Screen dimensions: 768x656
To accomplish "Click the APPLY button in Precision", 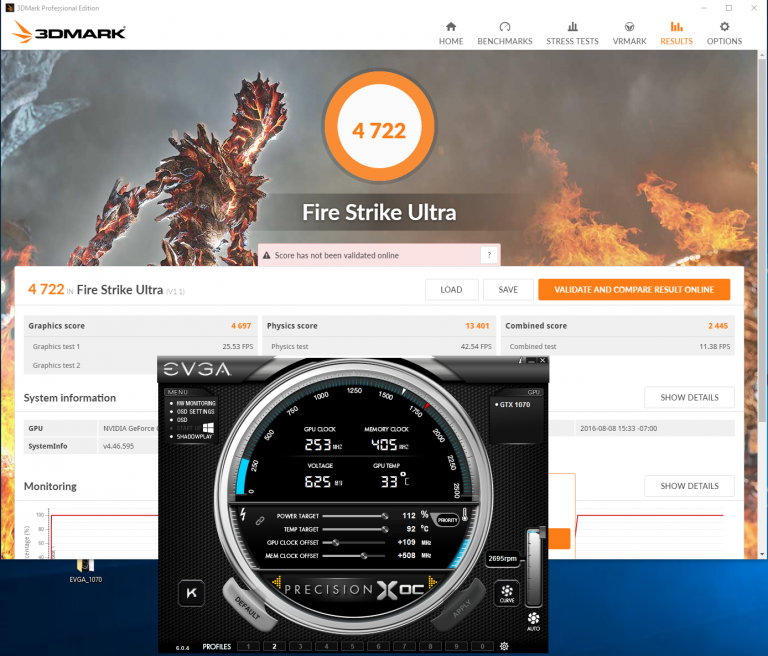I will pos(460,607).
